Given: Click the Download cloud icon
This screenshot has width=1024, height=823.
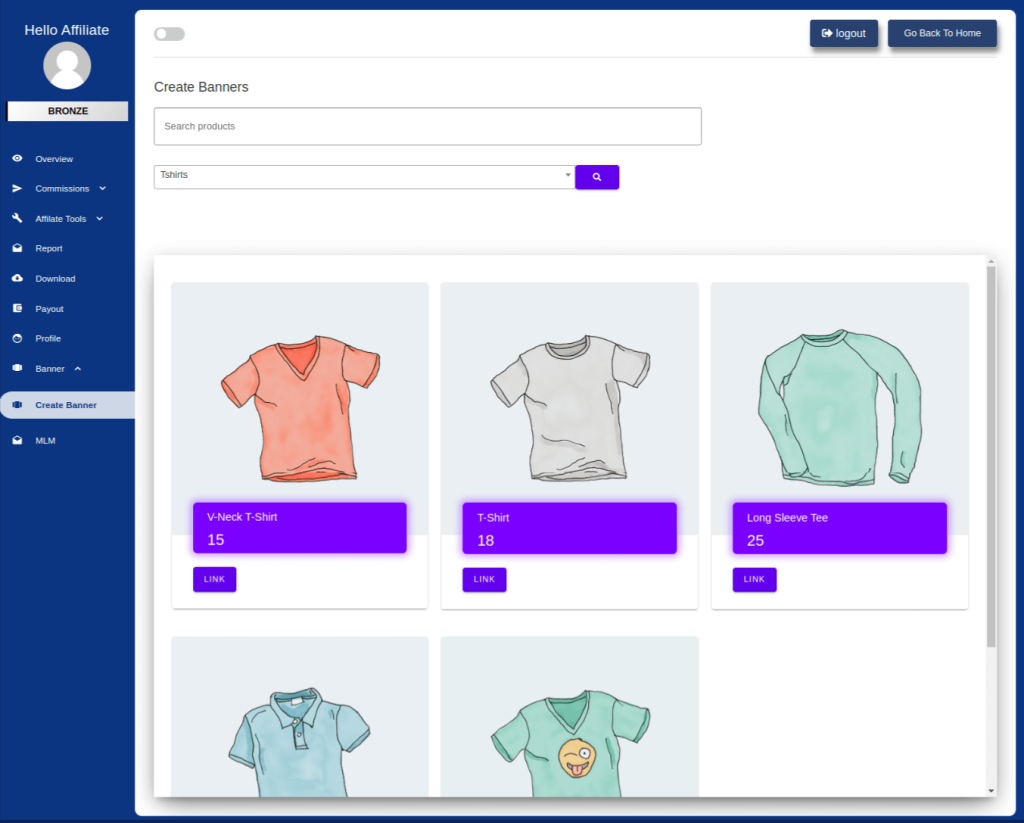Looking at the screenshot, I should tap(16, 278).
